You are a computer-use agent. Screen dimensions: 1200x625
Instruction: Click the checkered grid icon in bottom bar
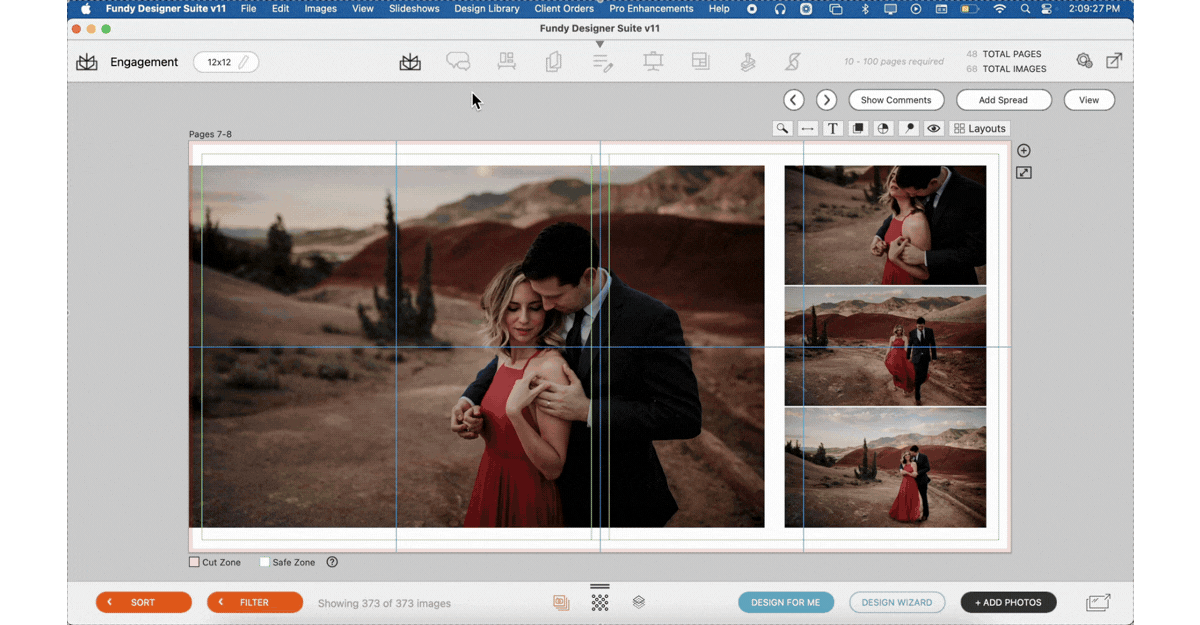tap(600, 603)
